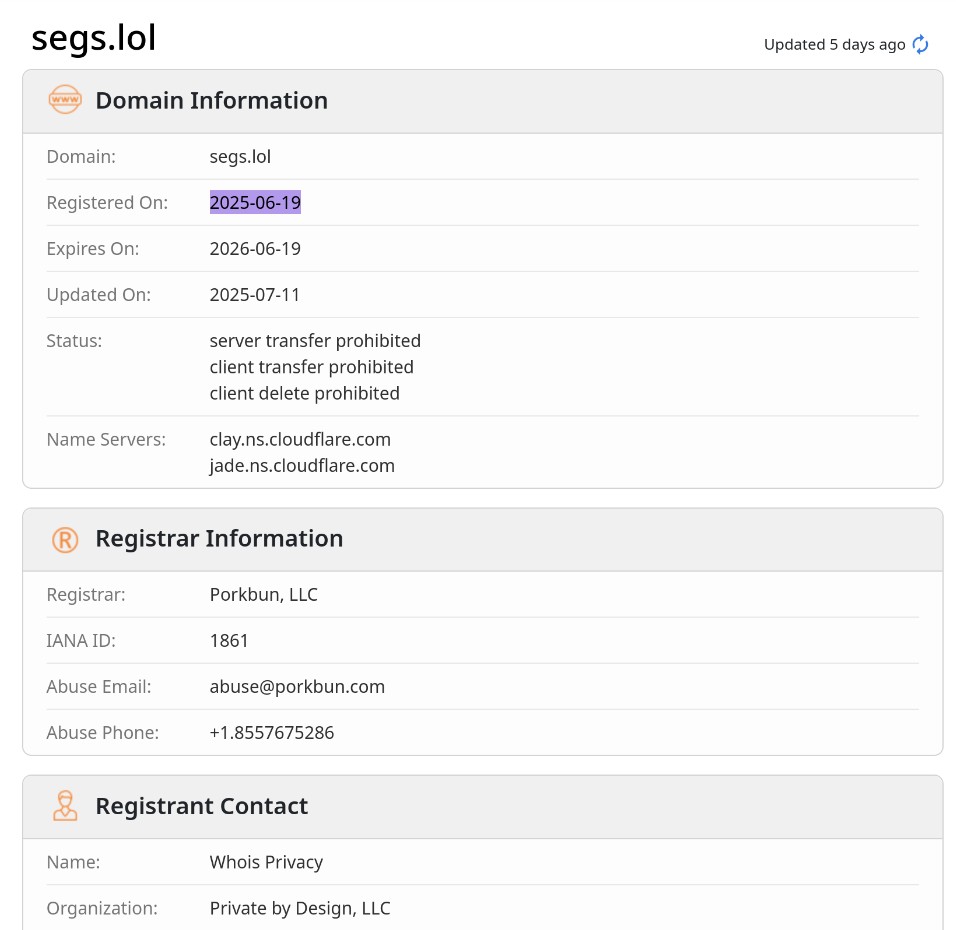This screenshot has height=930, width=956.
Task: Click the Domain Information section header
Action: (x=211, y=101)
